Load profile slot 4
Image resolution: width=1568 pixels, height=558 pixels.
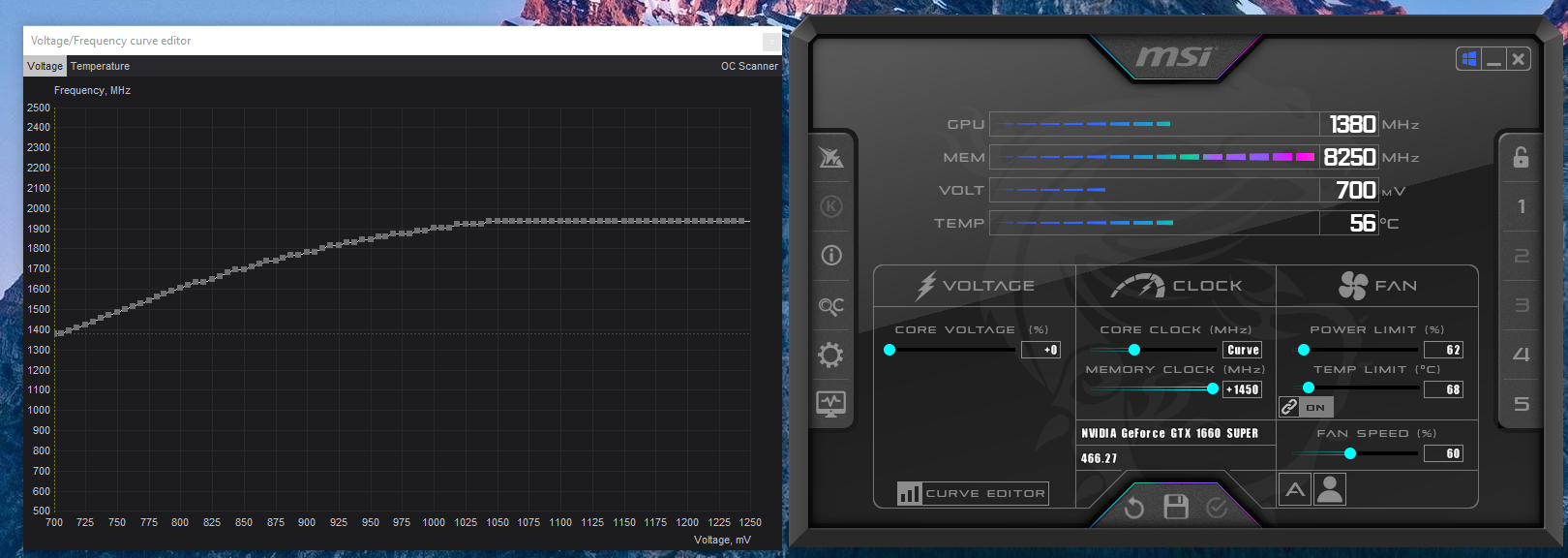coord(1521,355)
